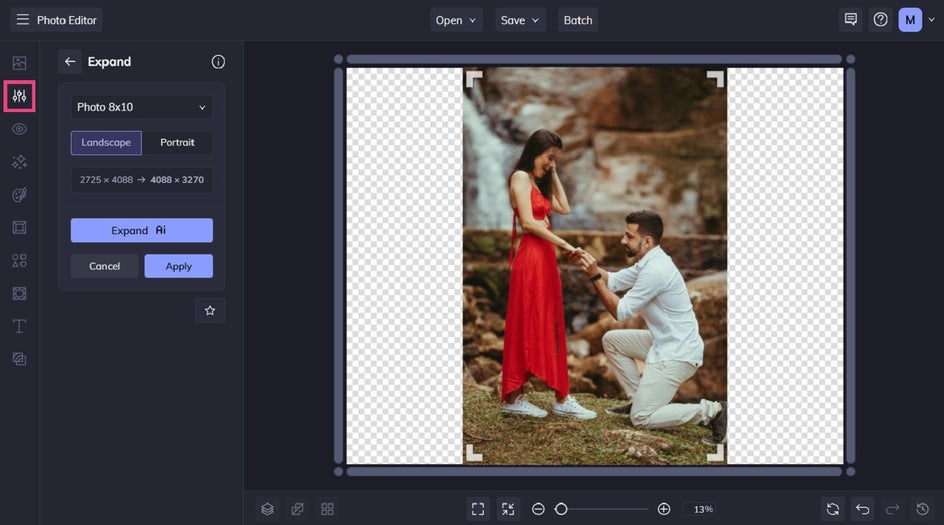Open the feedback chat icon
944x525 pixels.
coord(851,20)
